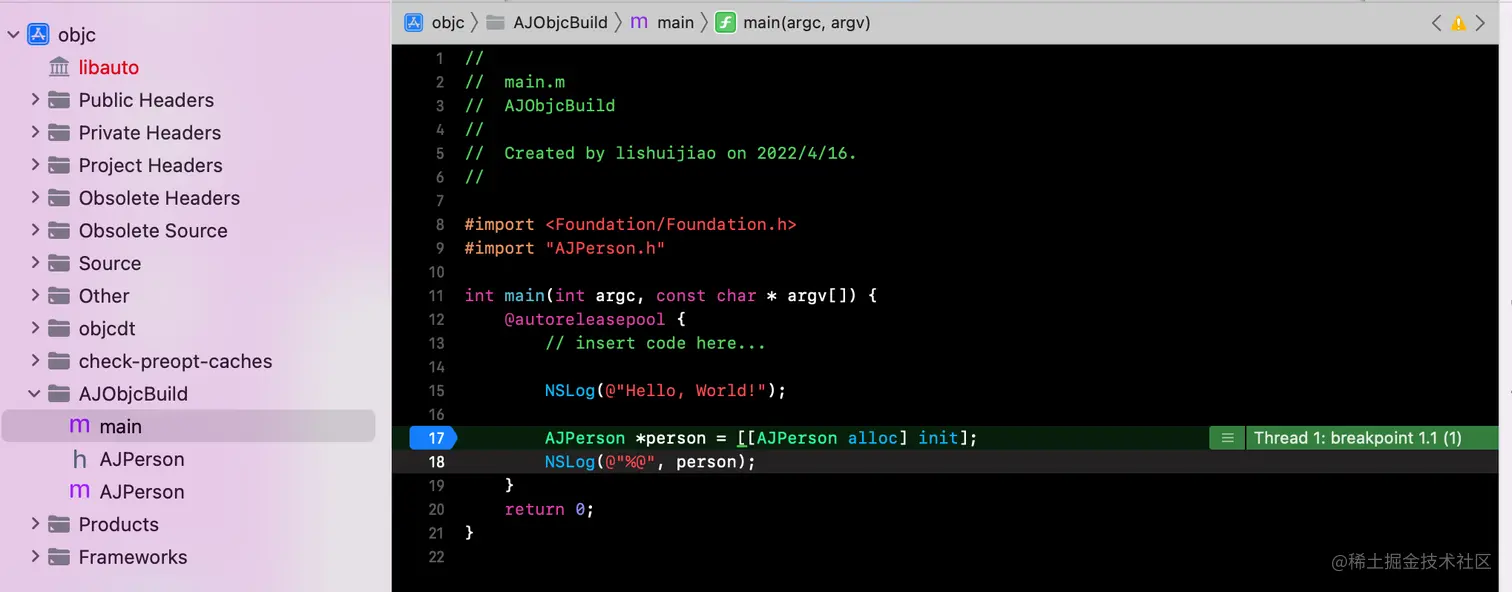The height and width of the screenshot is (592, 1512).
Task: Click the Frameworks folder icon
Action: coord(60,557)
